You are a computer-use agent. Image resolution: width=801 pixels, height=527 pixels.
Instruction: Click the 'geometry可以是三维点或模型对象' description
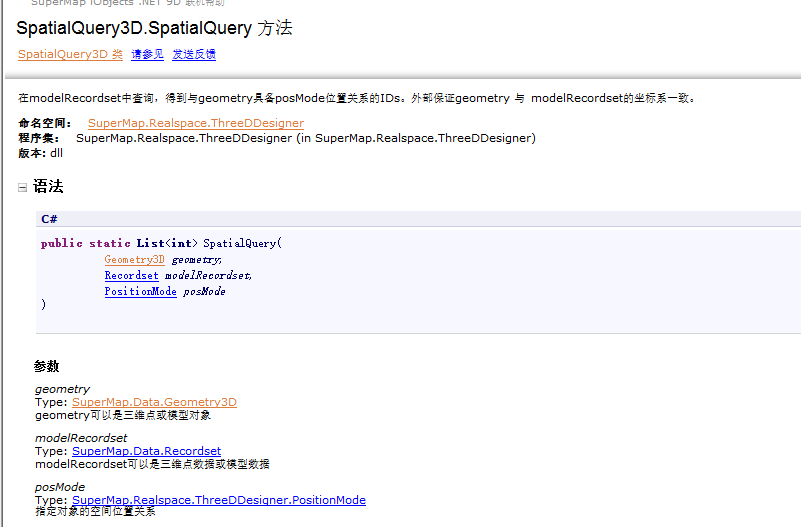point(123,415)
